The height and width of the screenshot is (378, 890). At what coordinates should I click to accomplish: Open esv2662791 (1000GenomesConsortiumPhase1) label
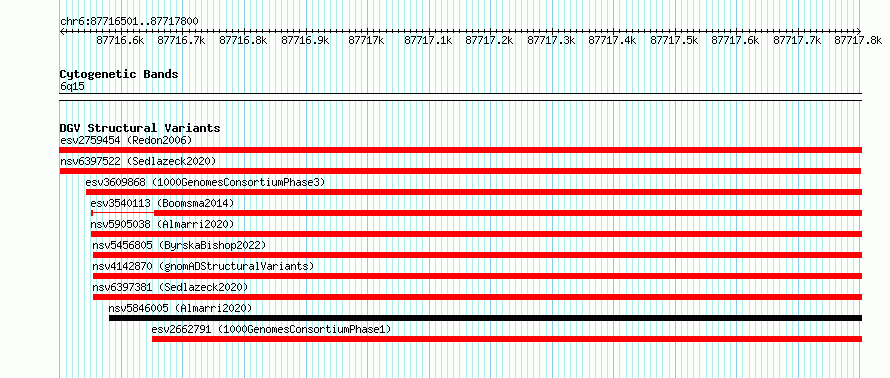point(271,329)
